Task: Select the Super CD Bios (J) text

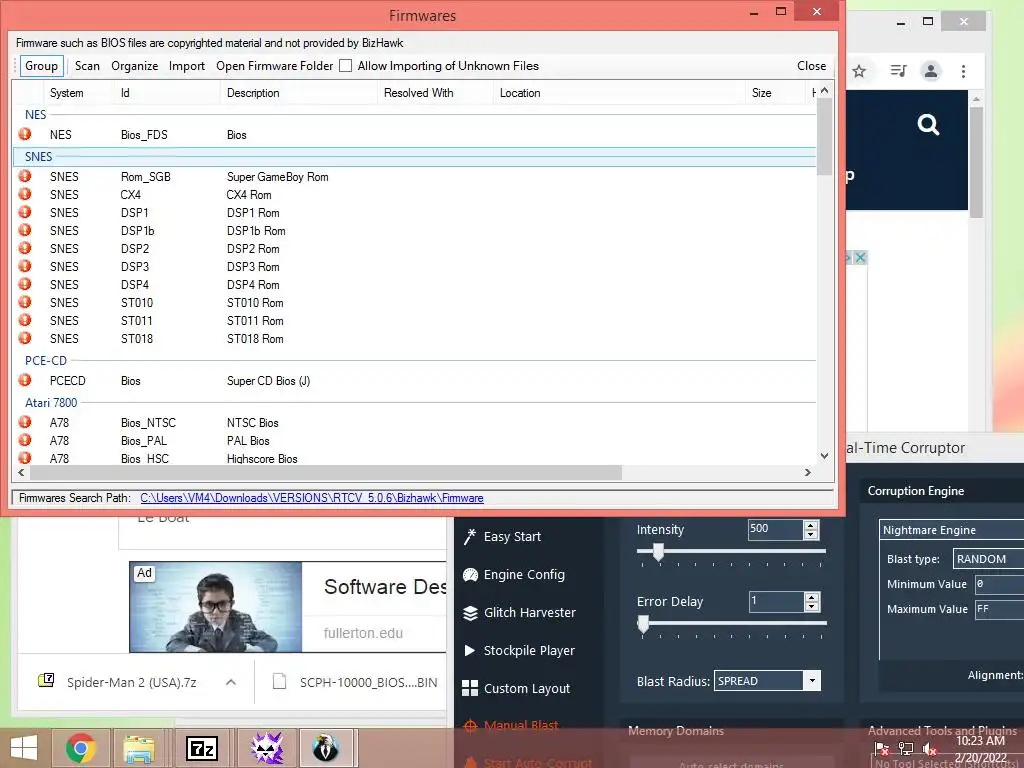Action: click(x=268, y=381)
